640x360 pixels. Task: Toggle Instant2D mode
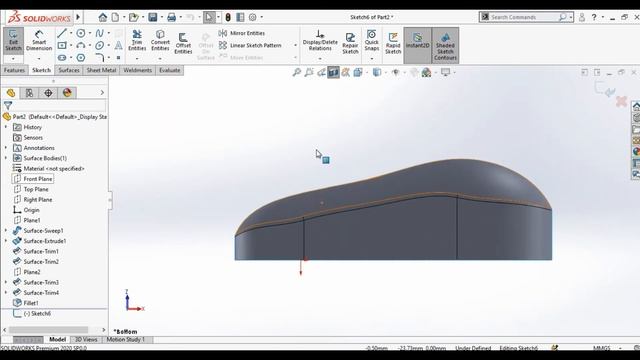point(417,45)
